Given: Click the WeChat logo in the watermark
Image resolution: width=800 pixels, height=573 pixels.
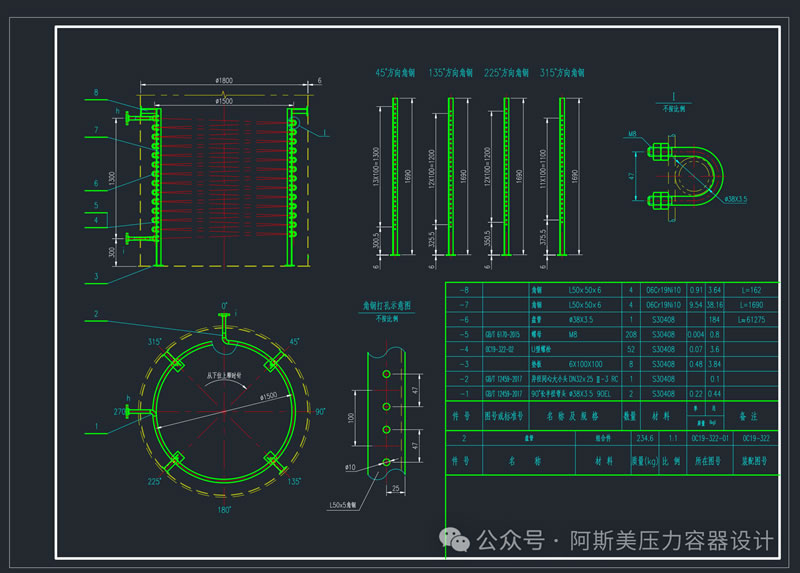Looking at the screenshot, I should (x=458, y=541).
